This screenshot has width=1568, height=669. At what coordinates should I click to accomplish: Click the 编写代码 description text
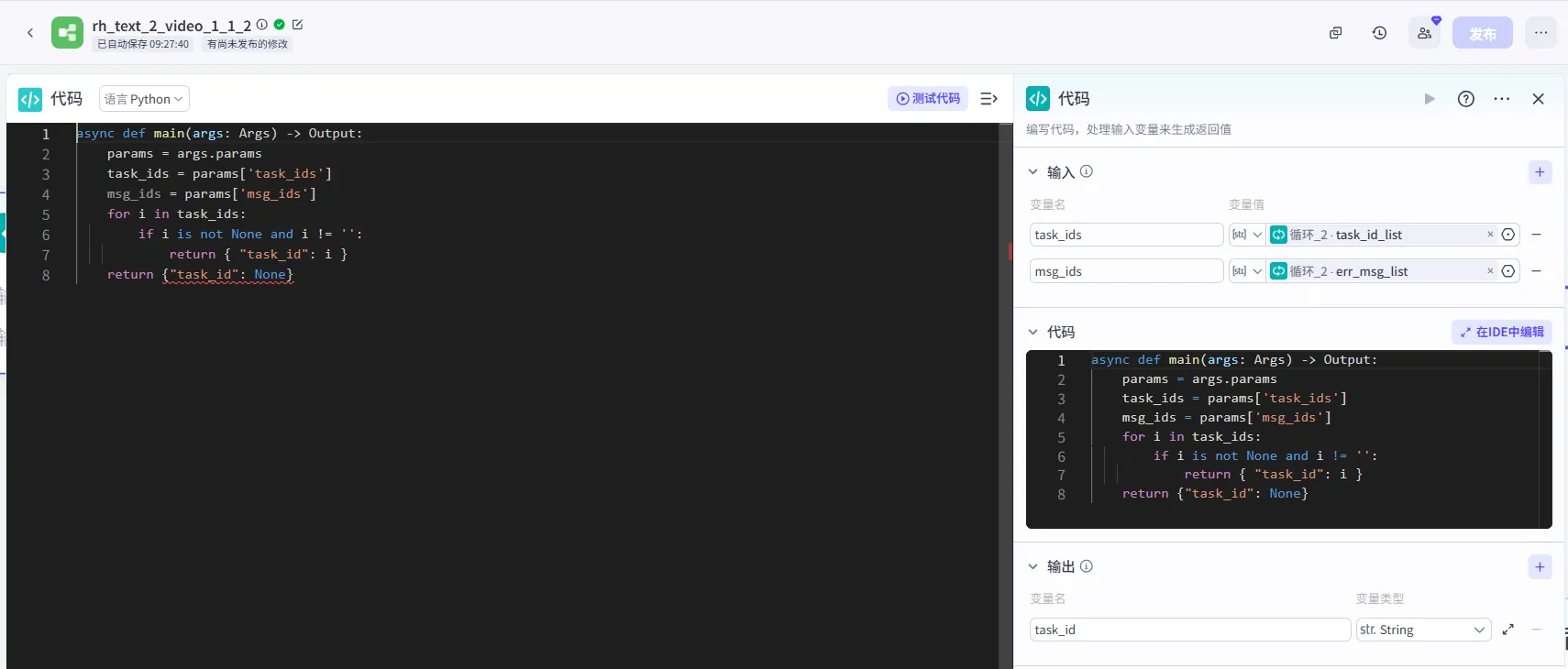(x=1129, y=129)
